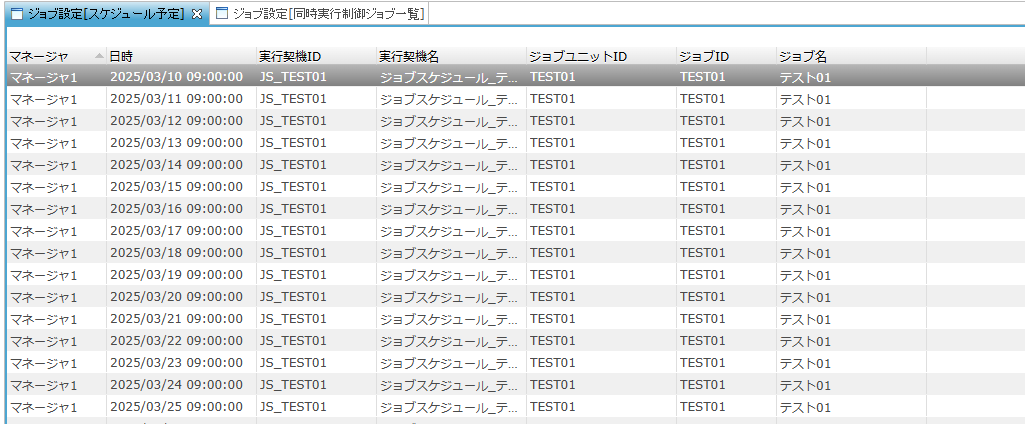Sort by ジョブ名 column header
This screenshot has height=424, width=1025.
click(802, 56)
